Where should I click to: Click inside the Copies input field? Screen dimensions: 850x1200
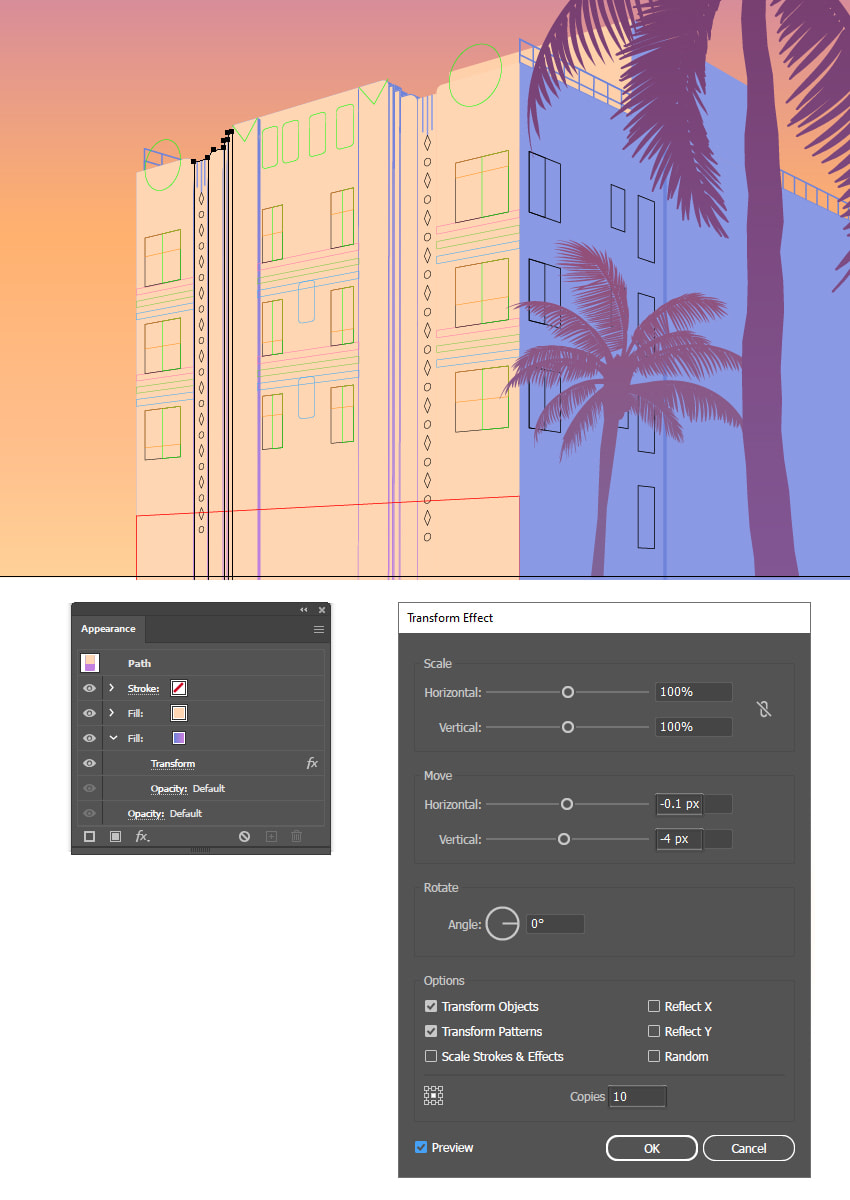coord(637,1096)
